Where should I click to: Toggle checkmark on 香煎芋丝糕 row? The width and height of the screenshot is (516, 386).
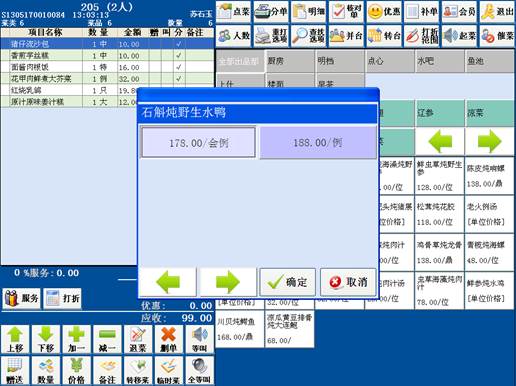pos(179,55)
